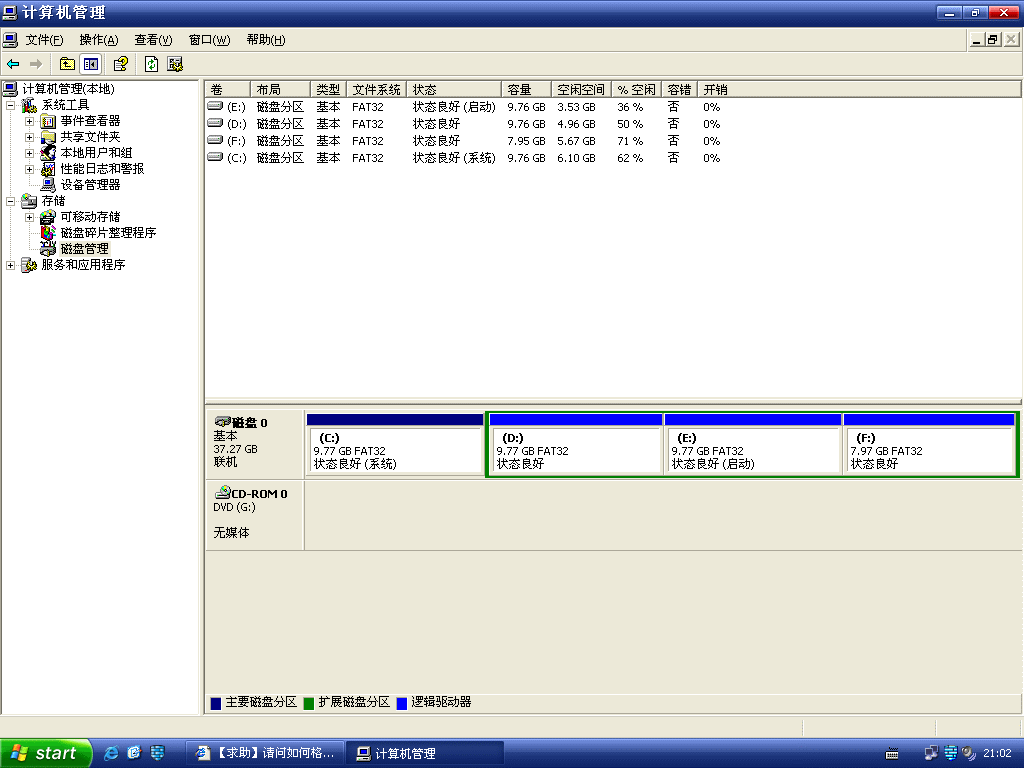Collapse the 存储 tree node
1024x768 pixels.
(11, 201)
